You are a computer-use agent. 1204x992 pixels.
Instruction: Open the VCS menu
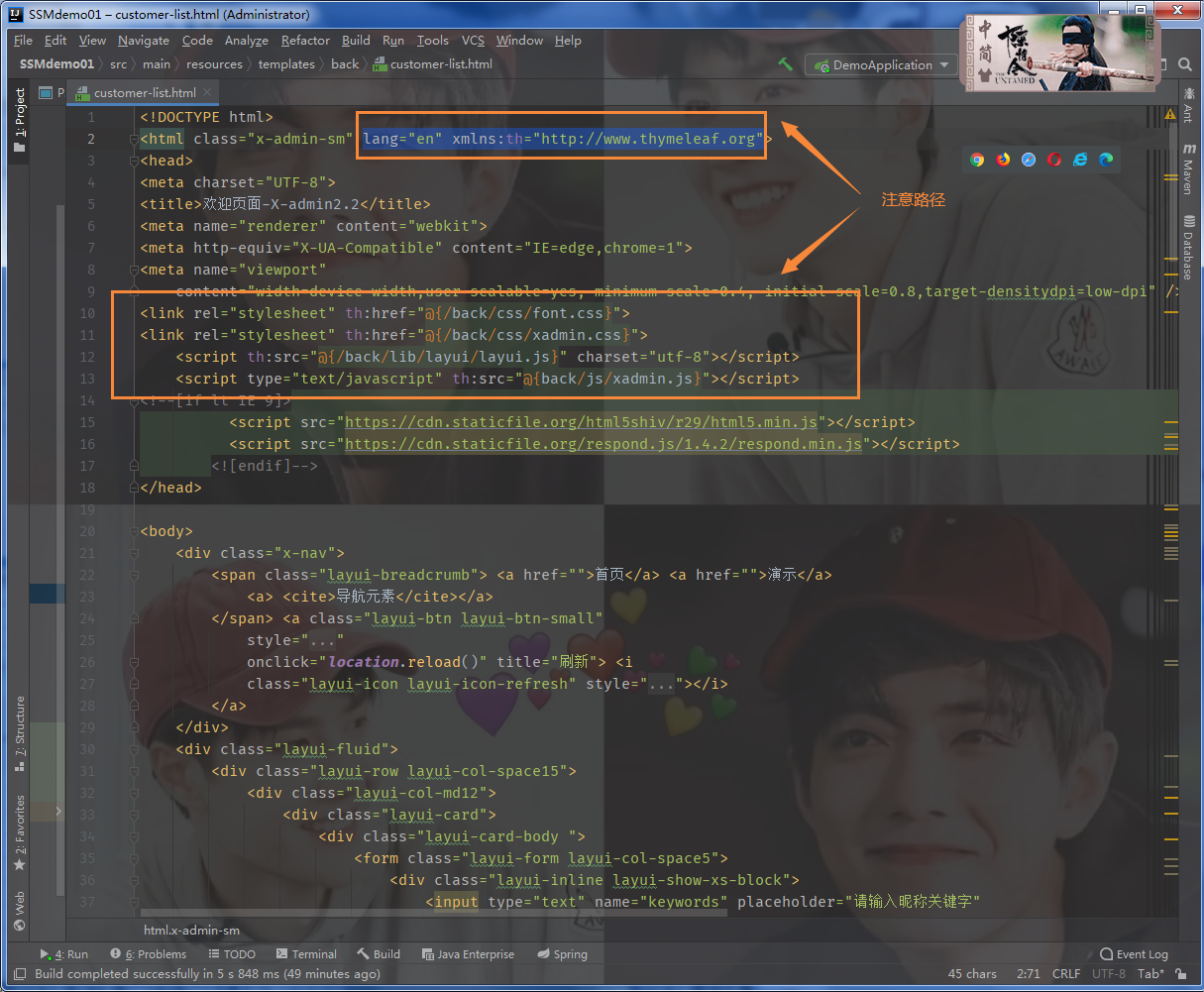click(x=473, y=41)
